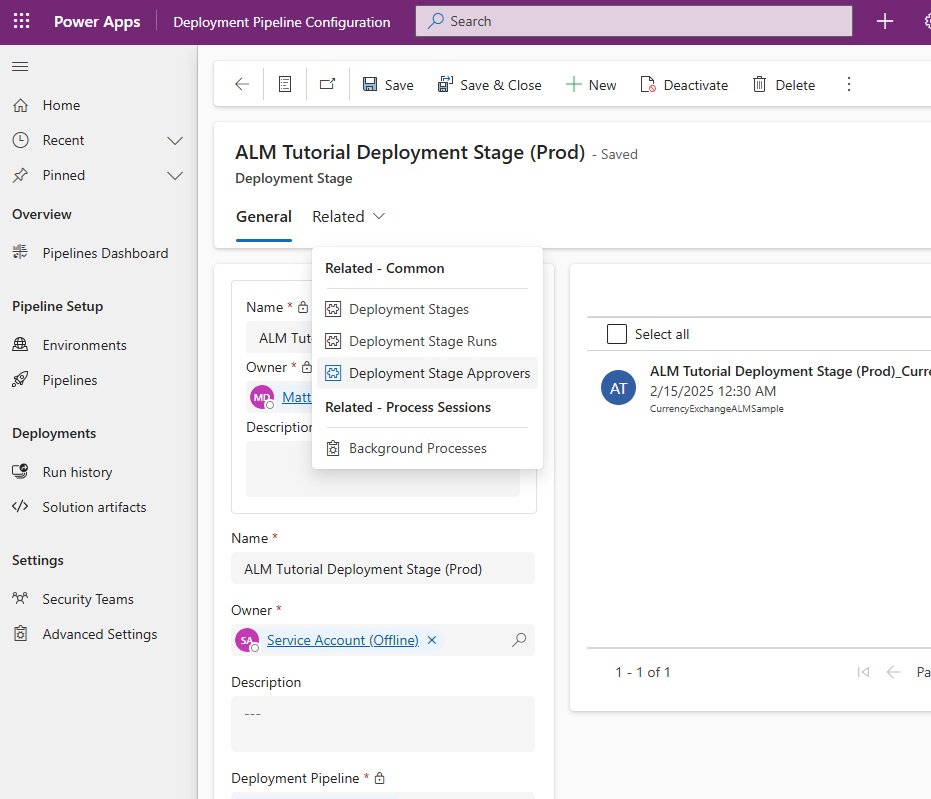
Task: Click Deployment Pipeline Configuration app name
Action: [x=281, y=22]
